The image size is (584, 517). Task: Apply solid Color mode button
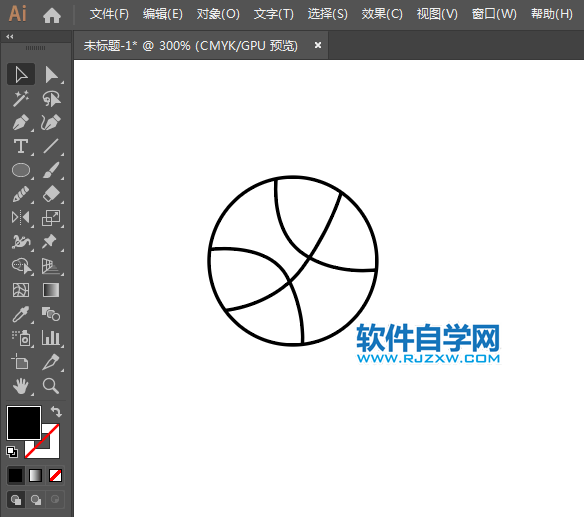pos(16,476)
